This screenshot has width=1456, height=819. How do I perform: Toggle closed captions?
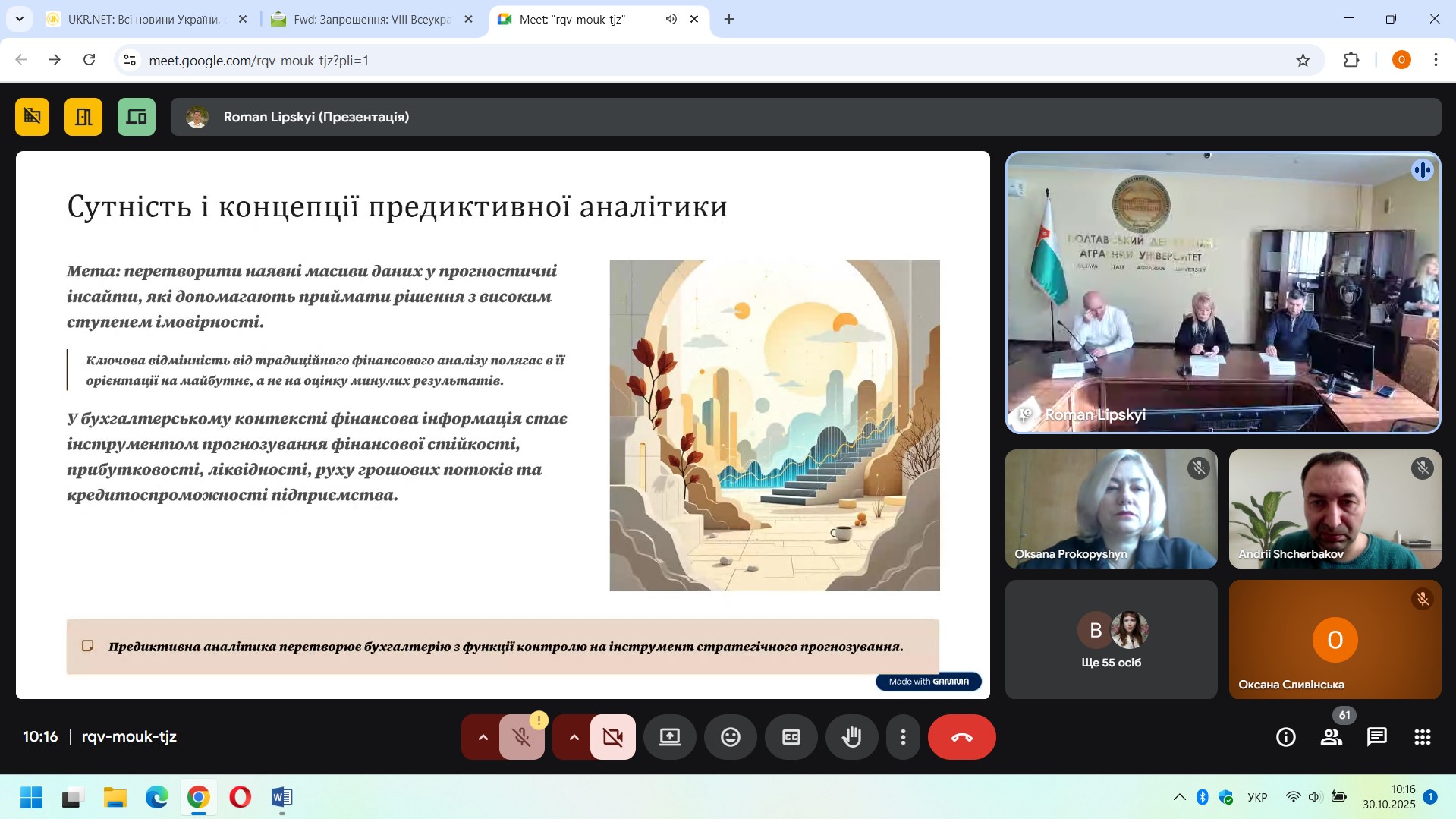(x=791, y=737)
